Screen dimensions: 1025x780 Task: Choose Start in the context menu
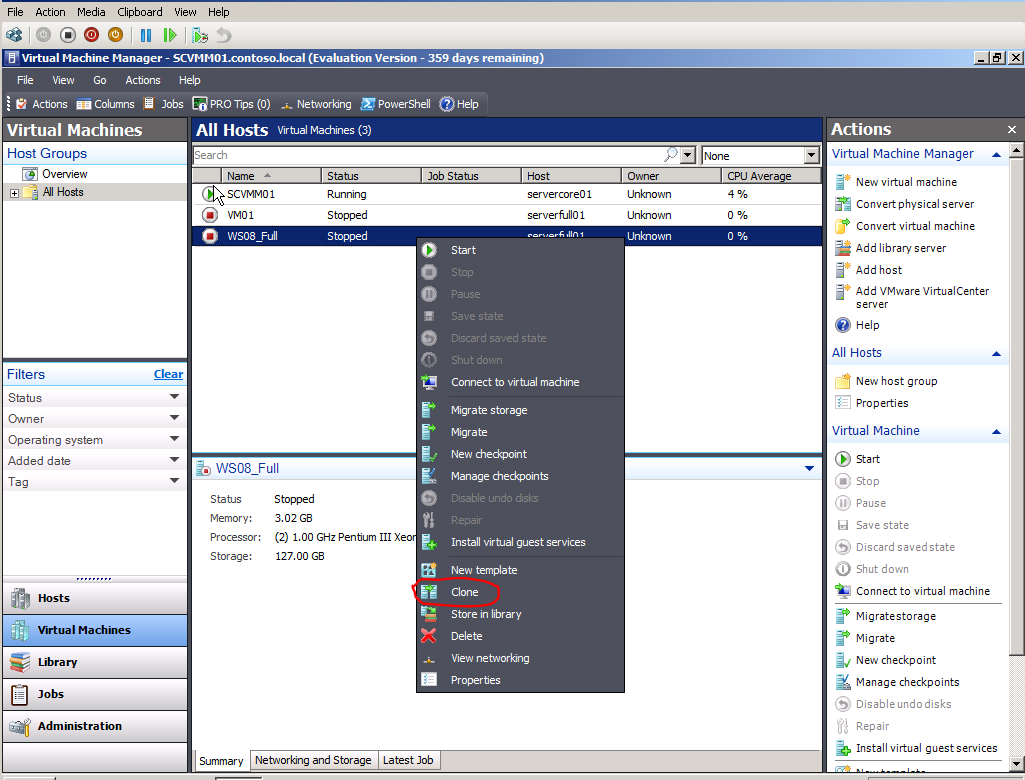(x=520, y=250)
